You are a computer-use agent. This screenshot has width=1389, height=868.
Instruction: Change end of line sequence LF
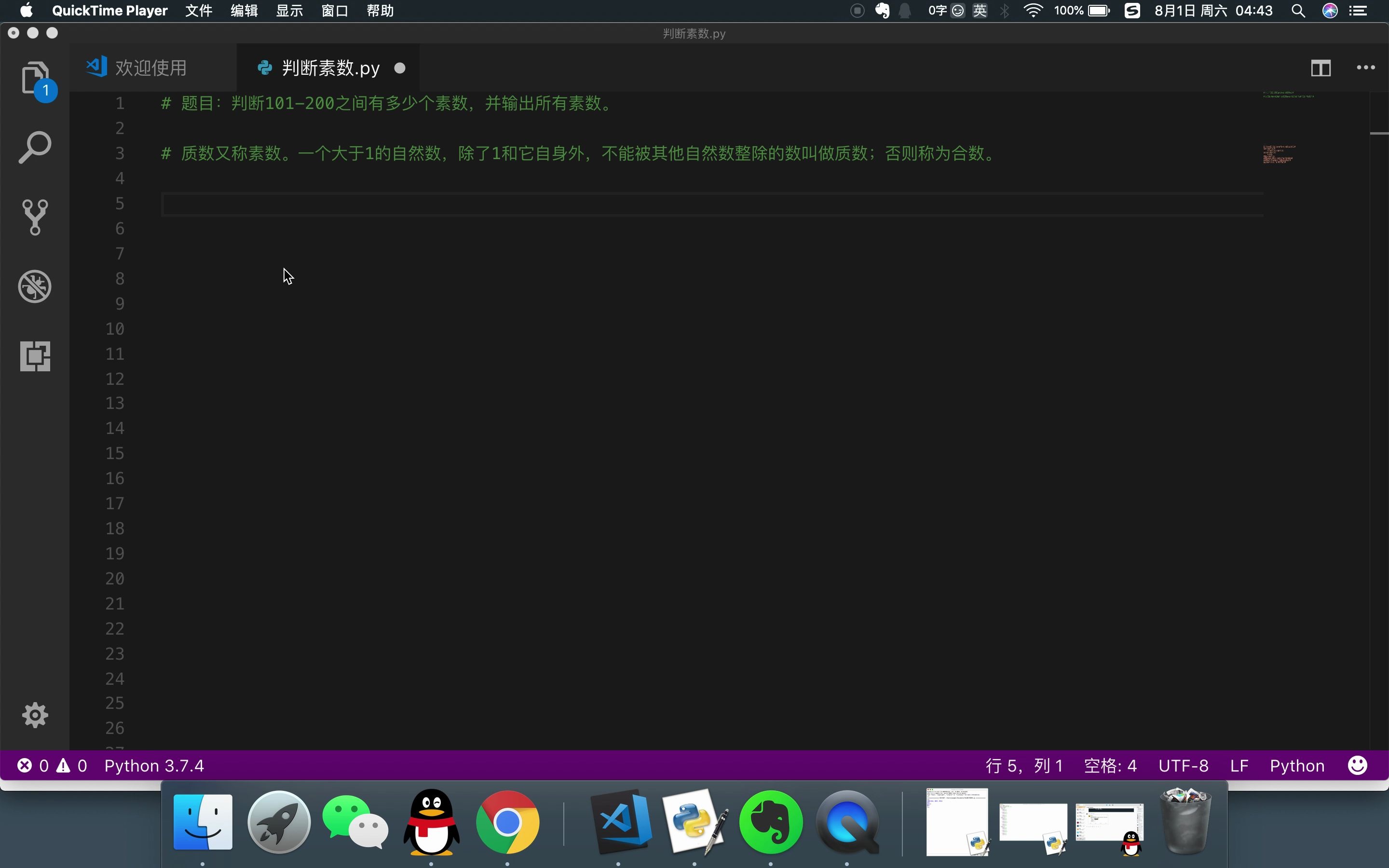click(1239, 766)
